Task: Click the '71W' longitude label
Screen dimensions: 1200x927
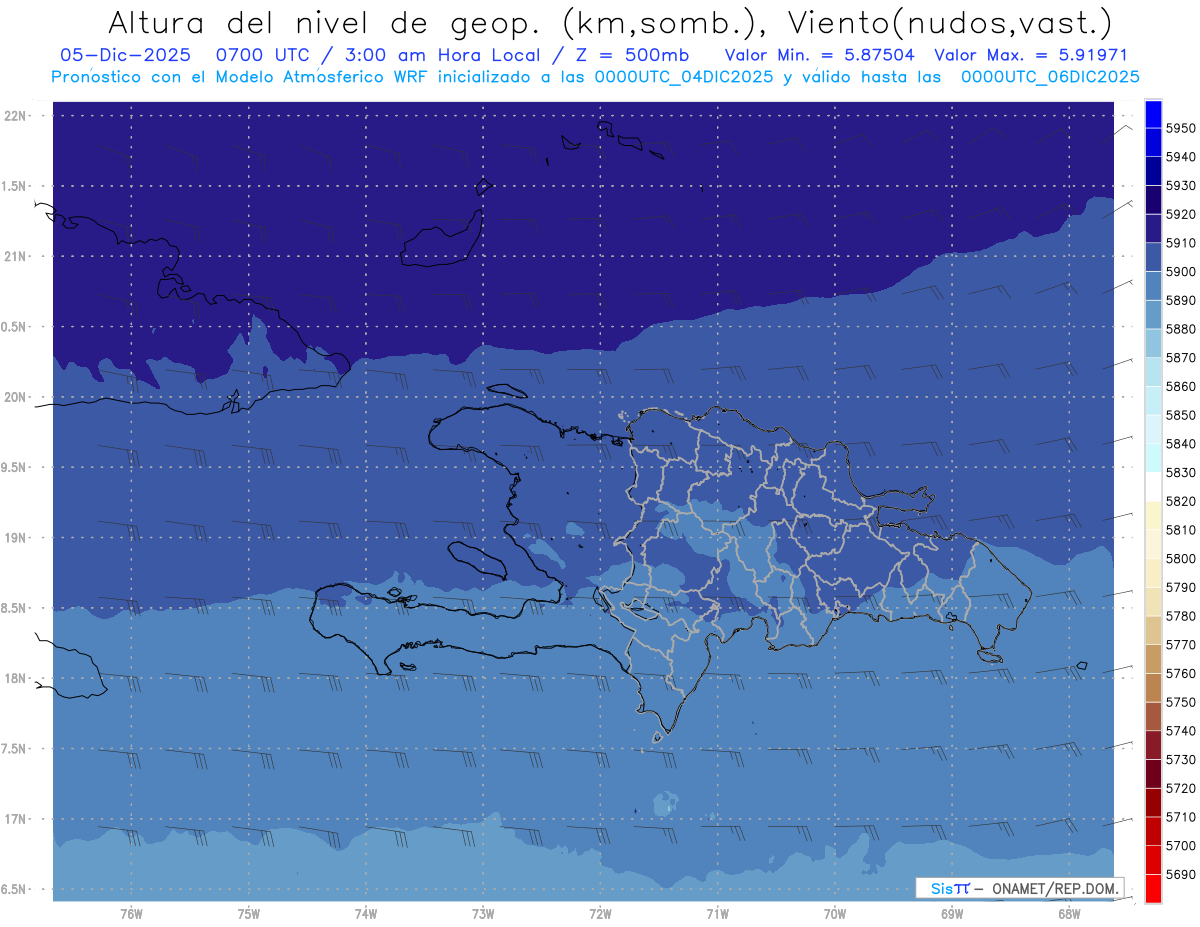Action: coord(717,913)
